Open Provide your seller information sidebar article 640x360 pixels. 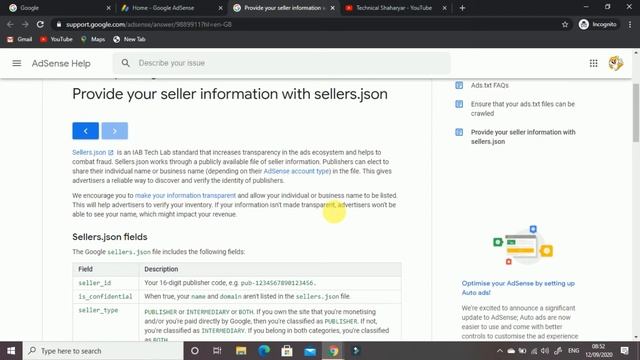(523, 137)
